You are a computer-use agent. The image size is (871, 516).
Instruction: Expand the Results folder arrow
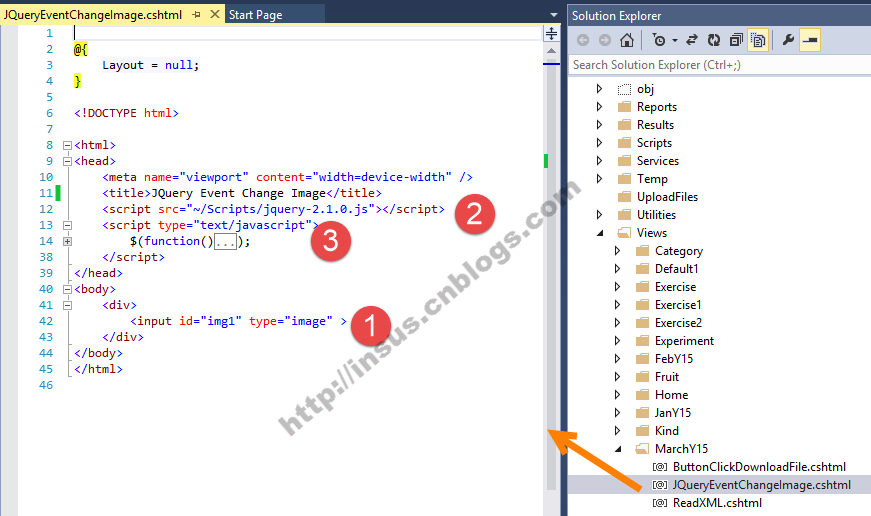(x=599, y=124)
